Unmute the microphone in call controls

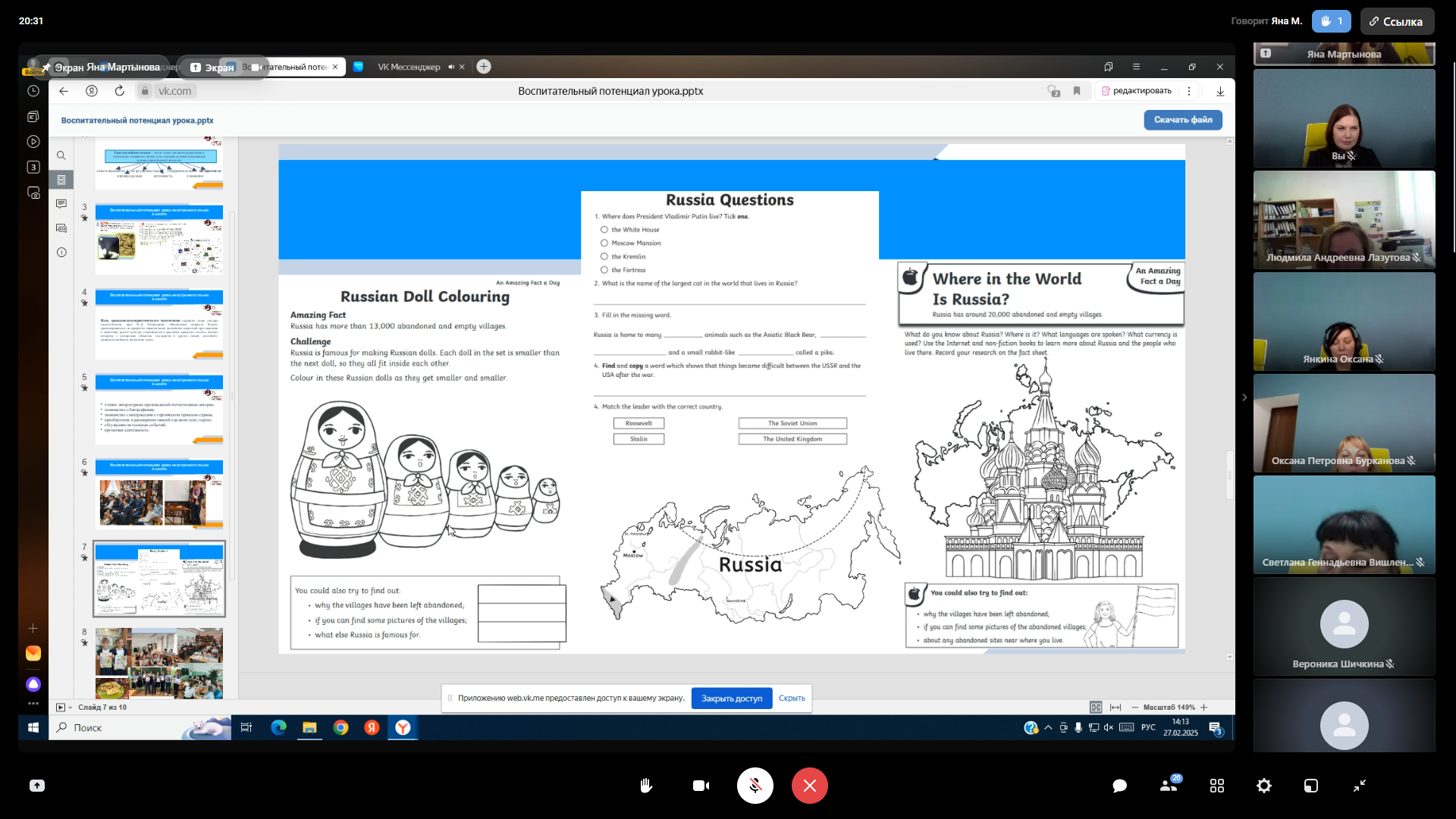[x=755, y=786]
